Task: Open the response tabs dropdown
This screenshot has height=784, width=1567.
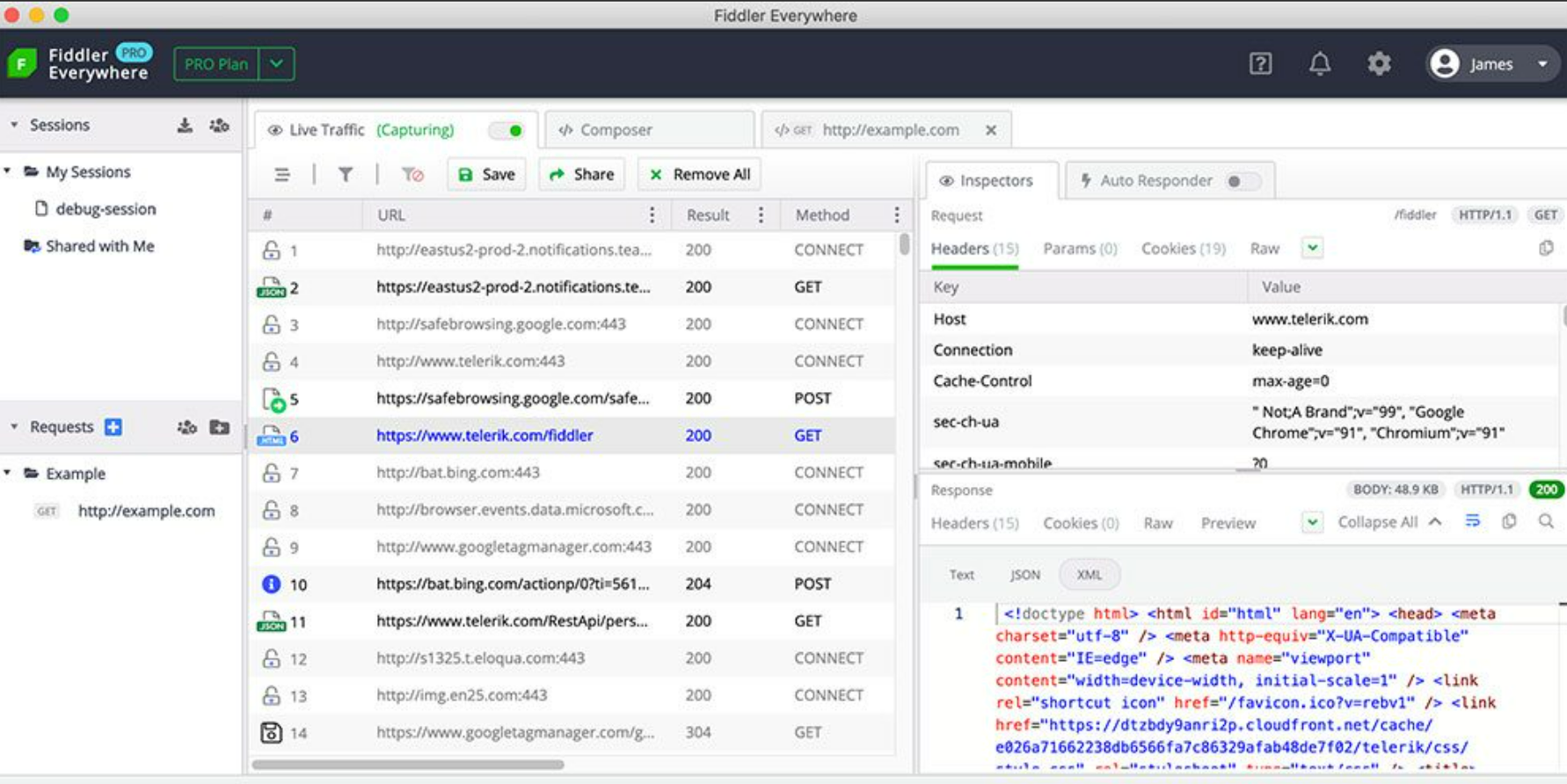Action: [x=1312, y=522]
